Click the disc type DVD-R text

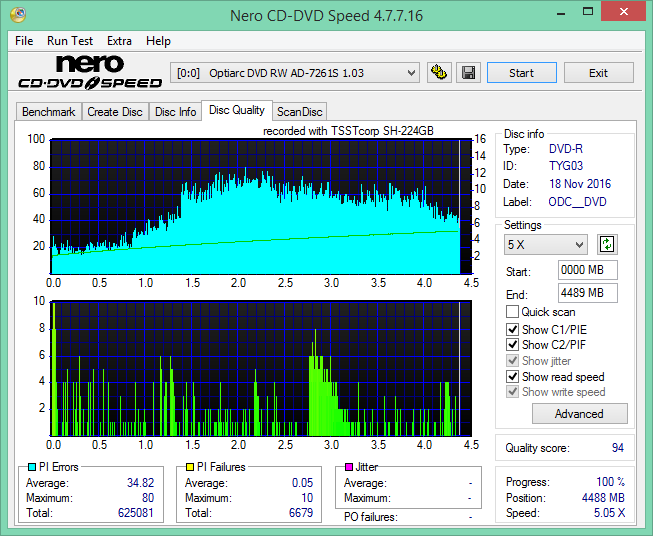pos(566,149)
